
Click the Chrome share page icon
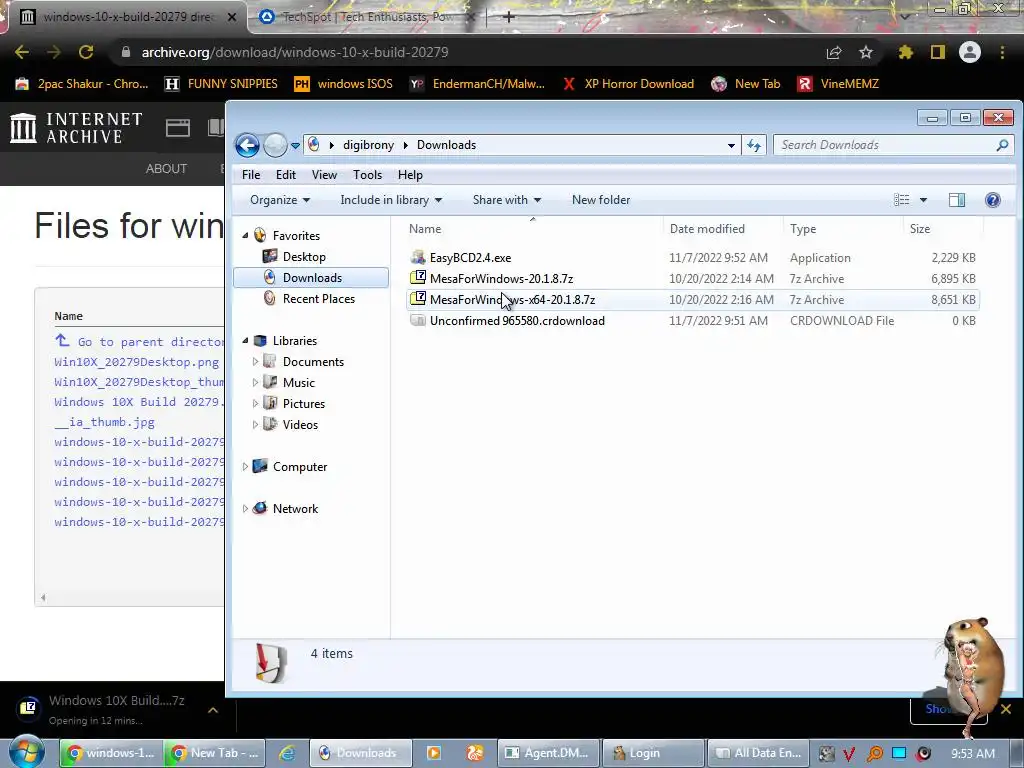[834, 52]
